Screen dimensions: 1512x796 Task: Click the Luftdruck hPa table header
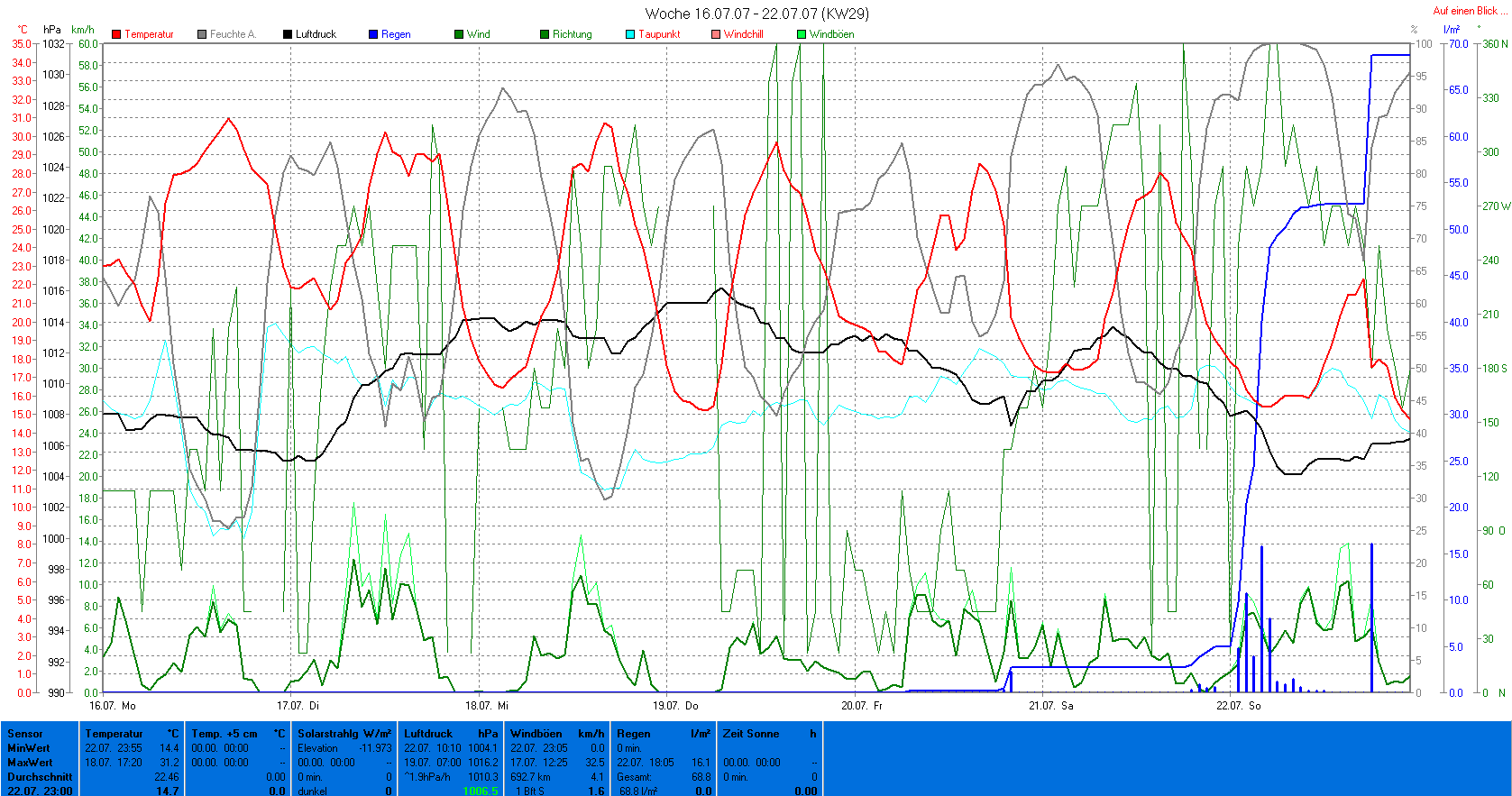click(450, 734)
